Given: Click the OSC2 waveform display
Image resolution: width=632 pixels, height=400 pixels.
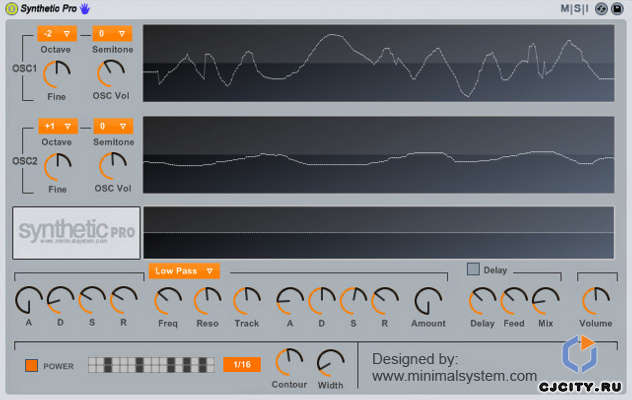Looking at the screenshot, I should 378,155.
